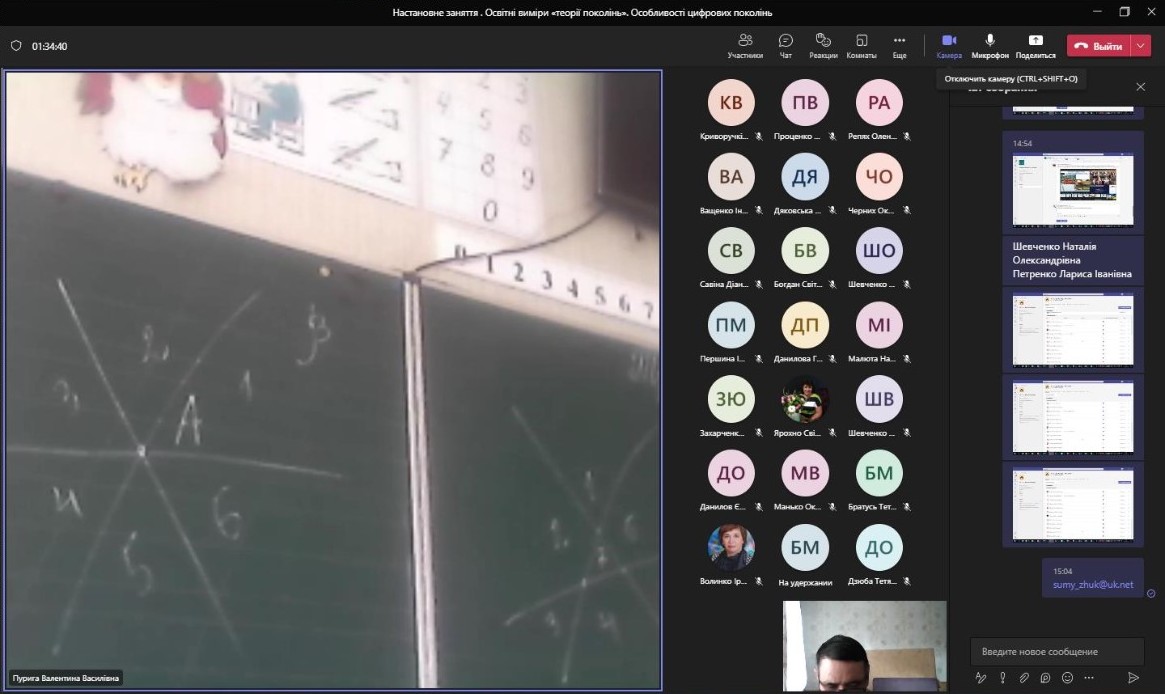Toggle the Микрофон microphone button
The image size is (1165, 694).
[990, 45]
